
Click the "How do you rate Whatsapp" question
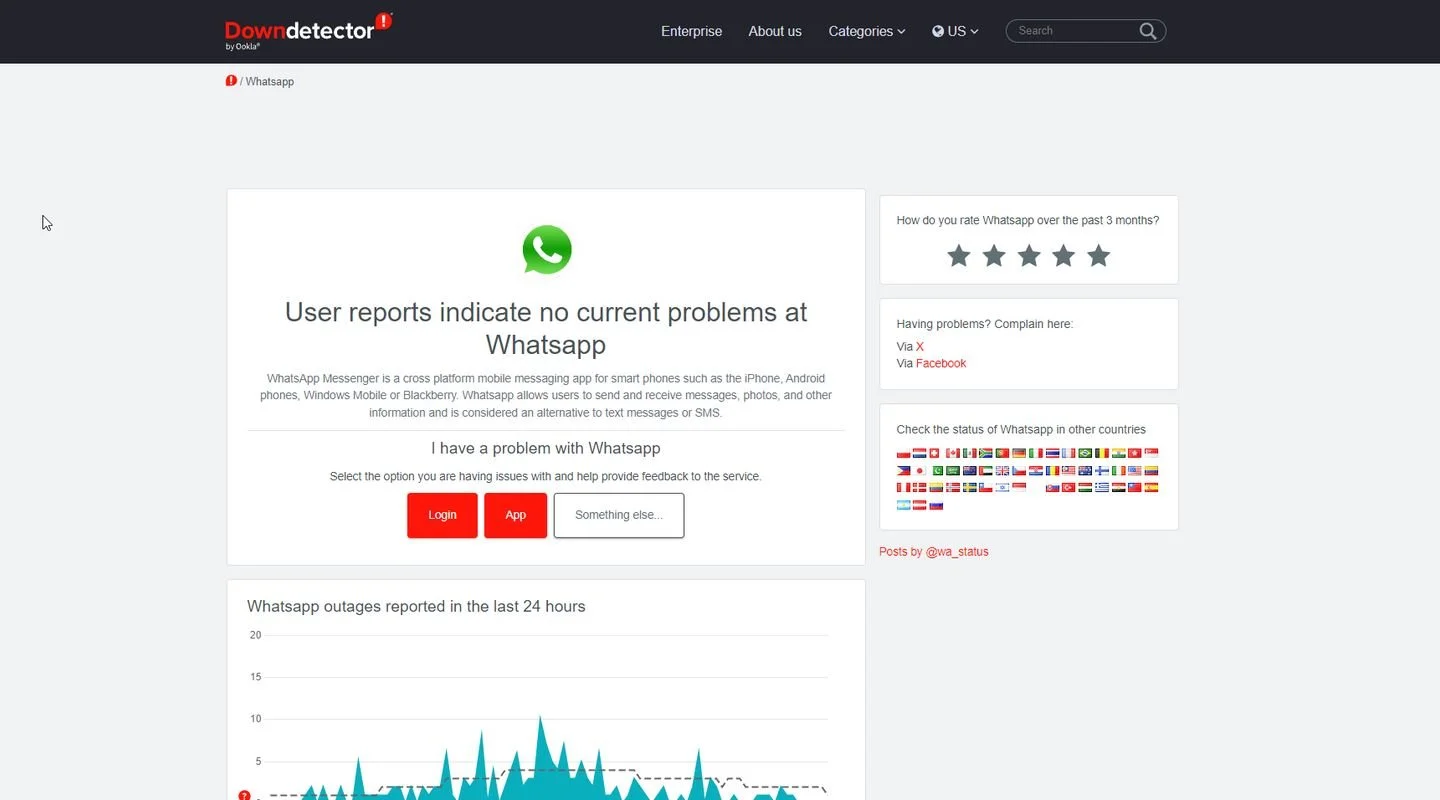[x=1028, y=220]
